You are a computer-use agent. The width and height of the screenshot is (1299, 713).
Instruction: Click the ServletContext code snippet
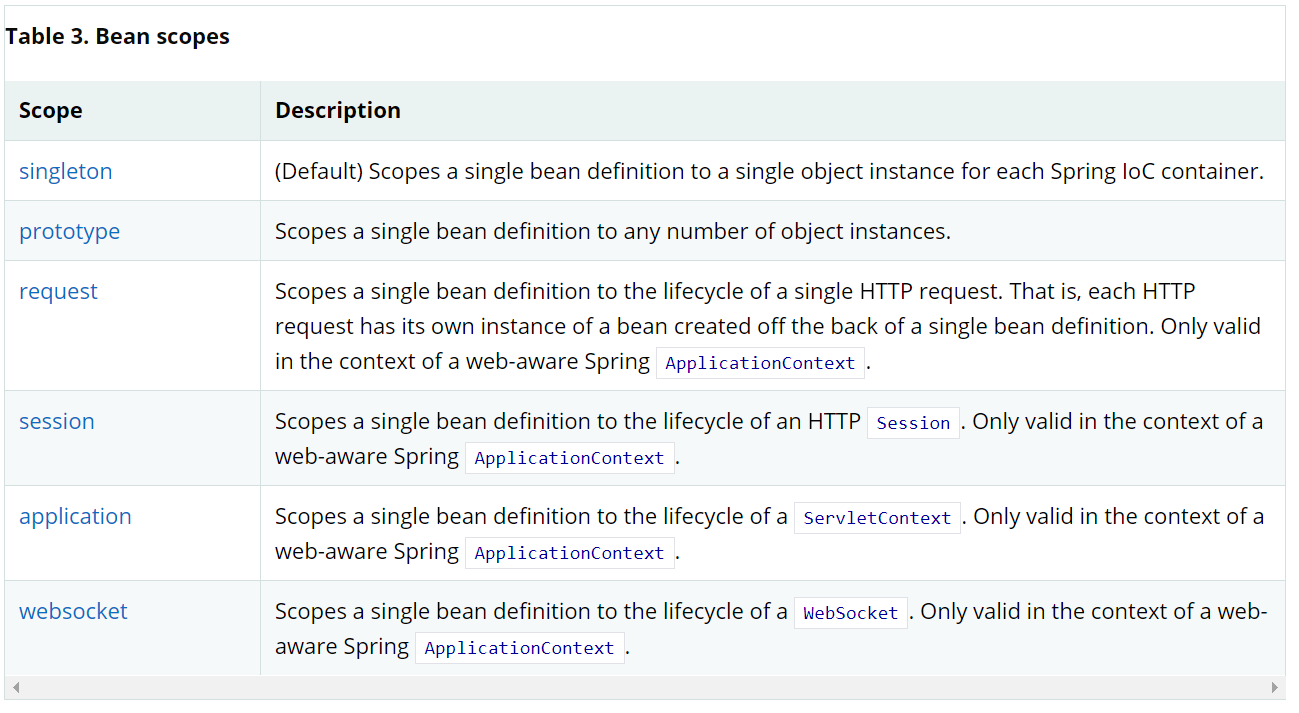point(877,518)
